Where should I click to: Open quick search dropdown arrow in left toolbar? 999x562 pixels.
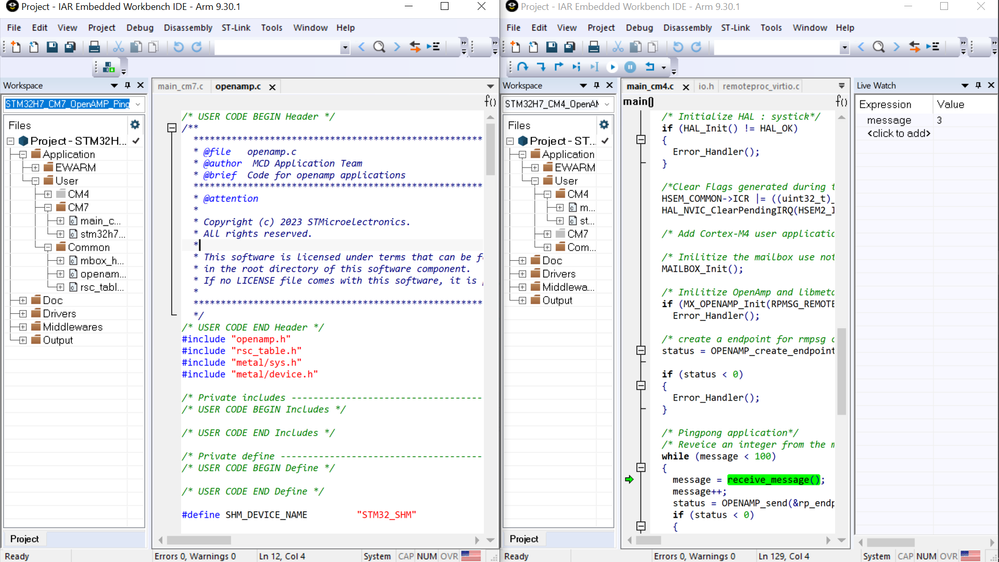pos(345,47)
